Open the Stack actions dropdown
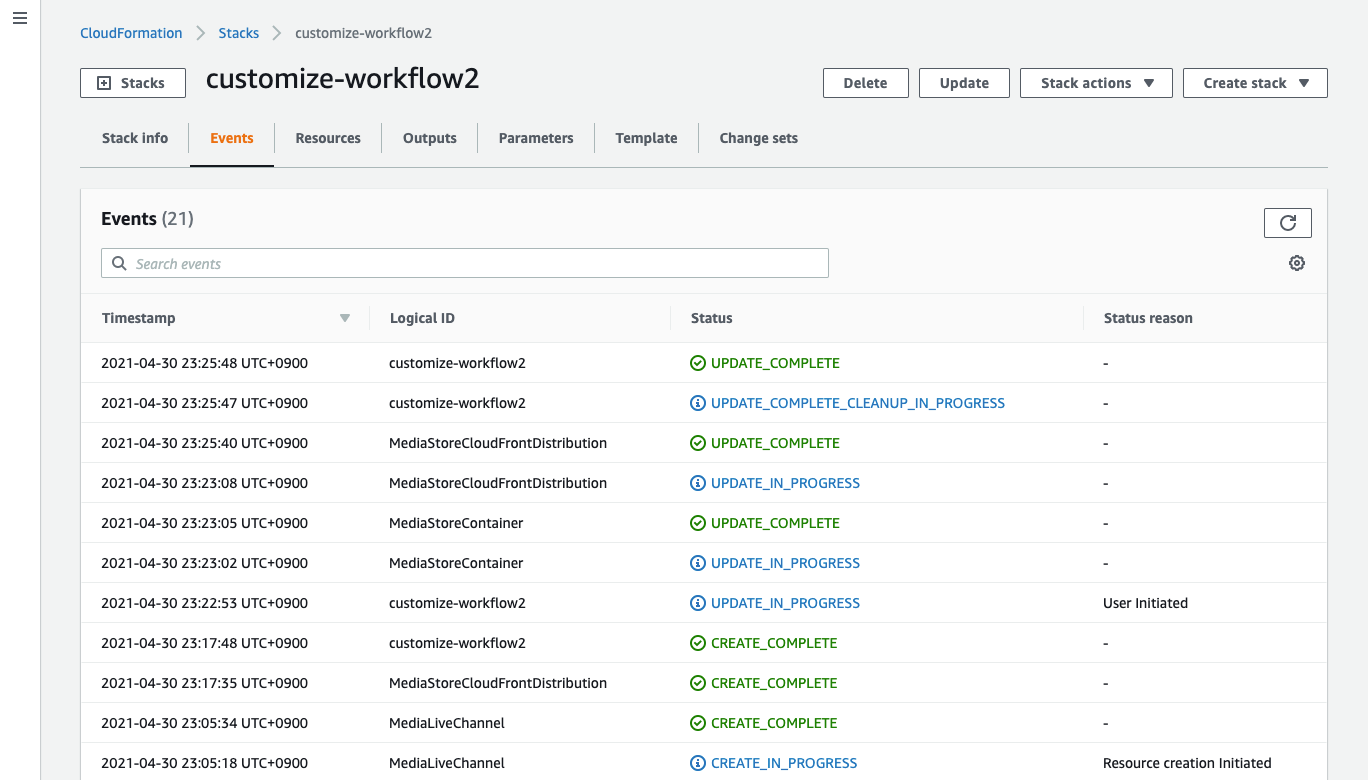1368x780 pixels. 1095,83
